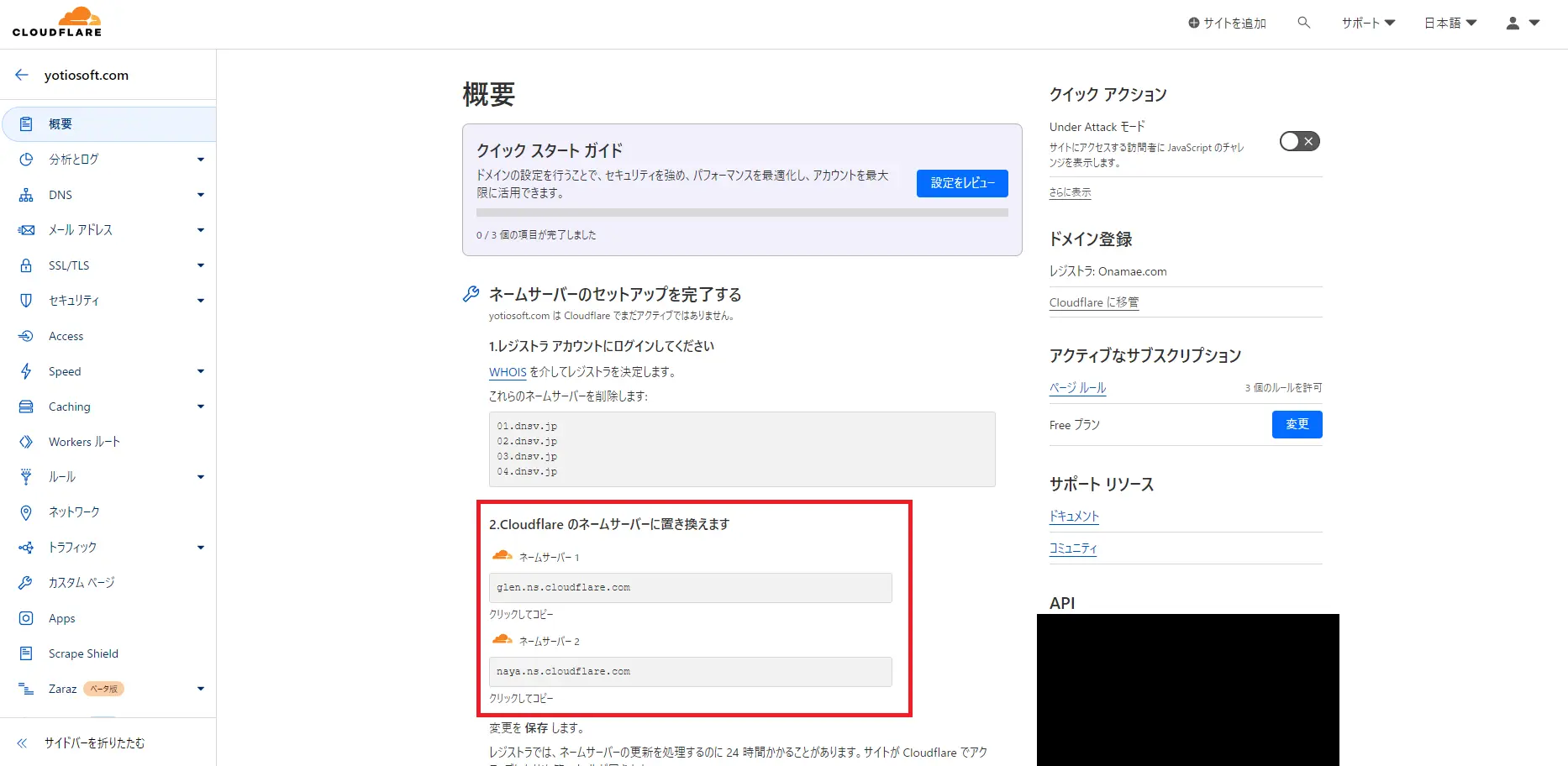Open the WHOIS link

[508, 372]
